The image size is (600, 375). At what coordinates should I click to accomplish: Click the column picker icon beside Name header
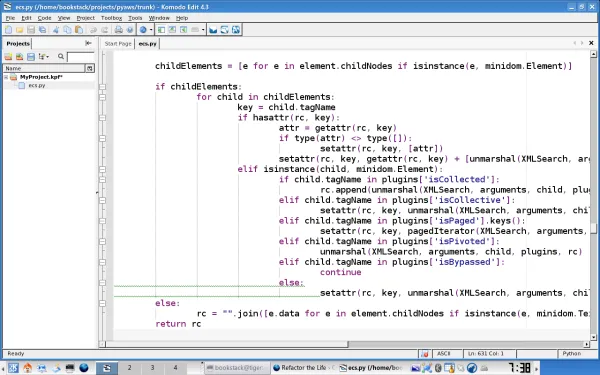tap(90, 68)
